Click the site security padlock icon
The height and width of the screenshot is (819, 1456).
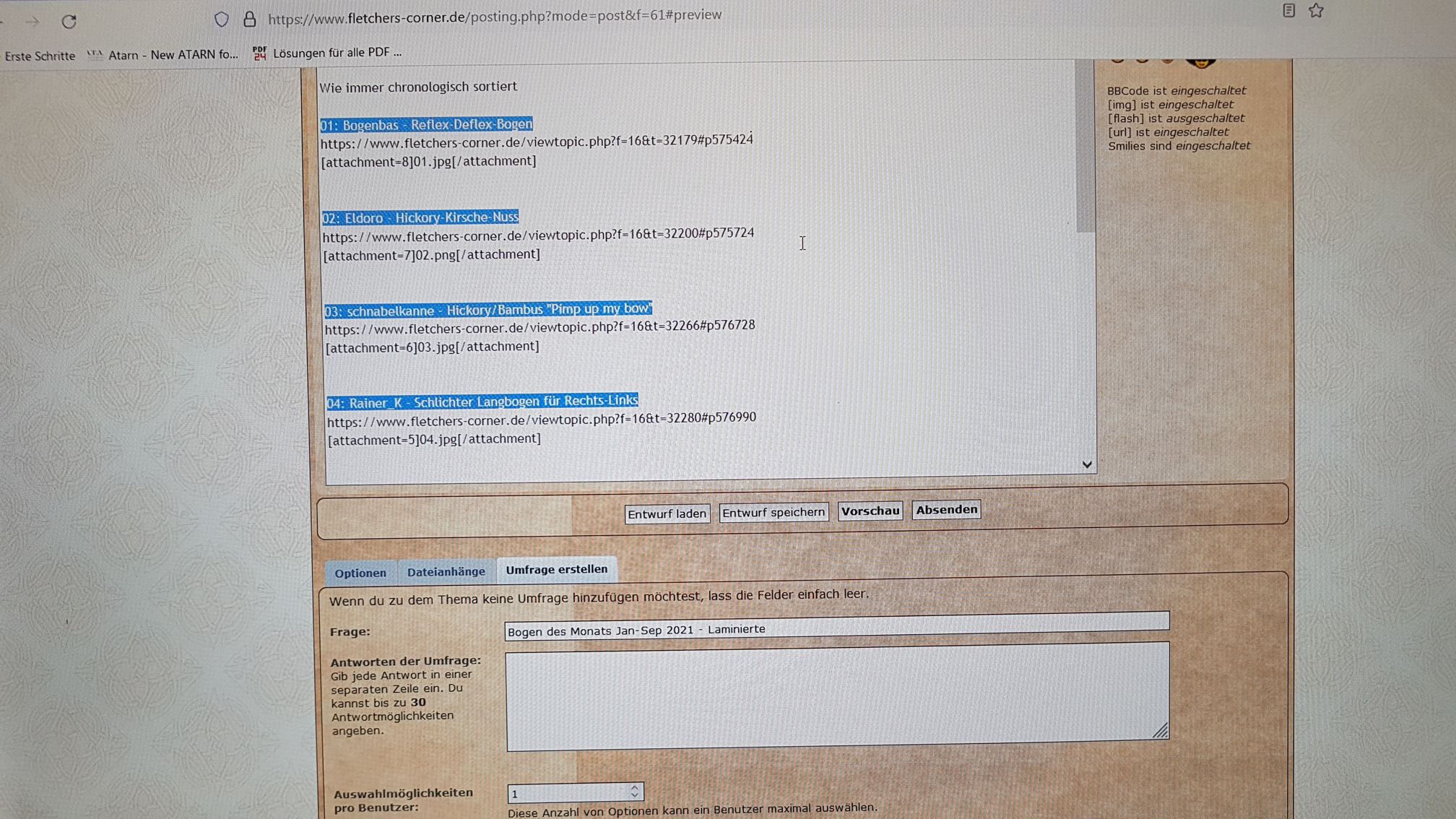coord(249,19)
